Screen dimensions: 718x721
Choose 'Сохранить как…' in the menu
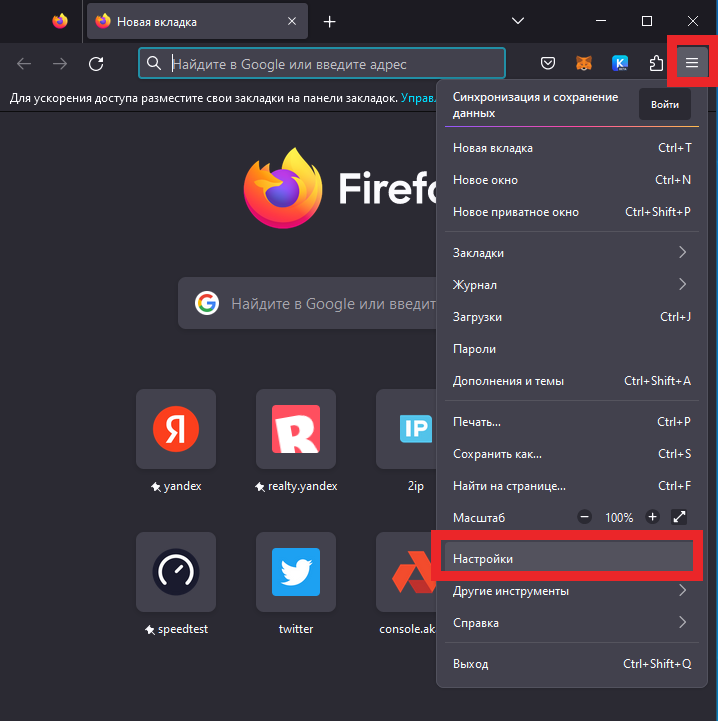tap(572, 454)
